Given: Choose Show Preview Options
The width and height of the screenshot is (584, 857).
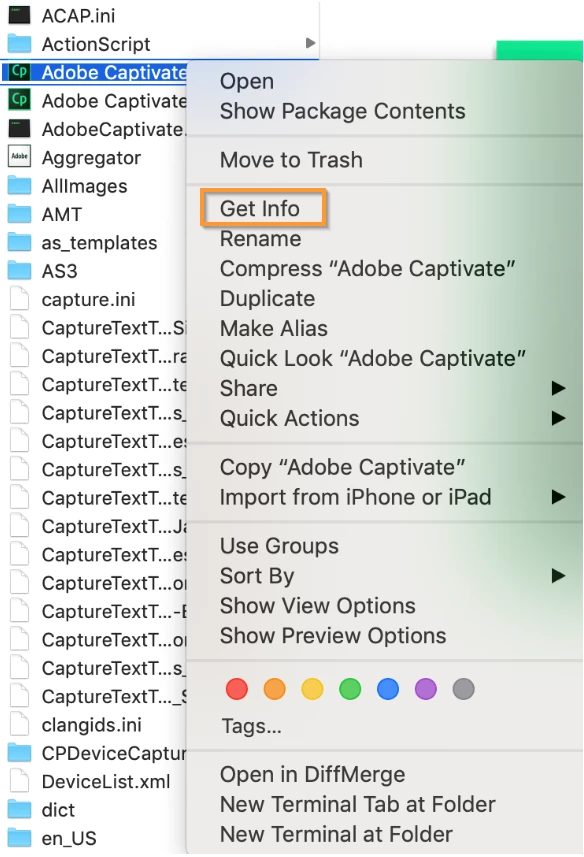Looking at the screenshot, I should point(333,636).
